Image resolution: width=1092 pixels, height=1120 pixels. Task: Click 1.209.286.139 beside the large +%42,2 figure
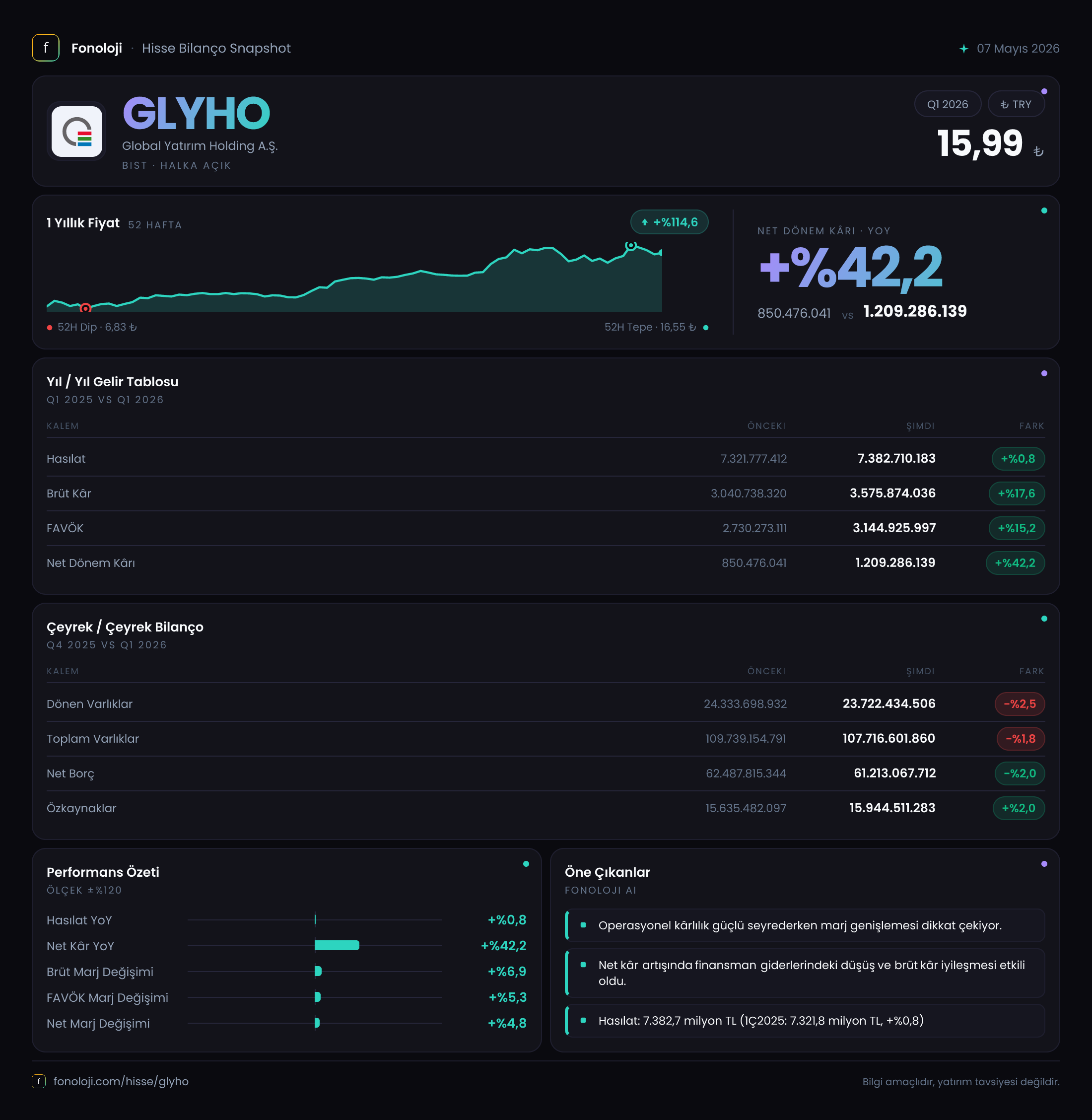(x=915, y=312)
